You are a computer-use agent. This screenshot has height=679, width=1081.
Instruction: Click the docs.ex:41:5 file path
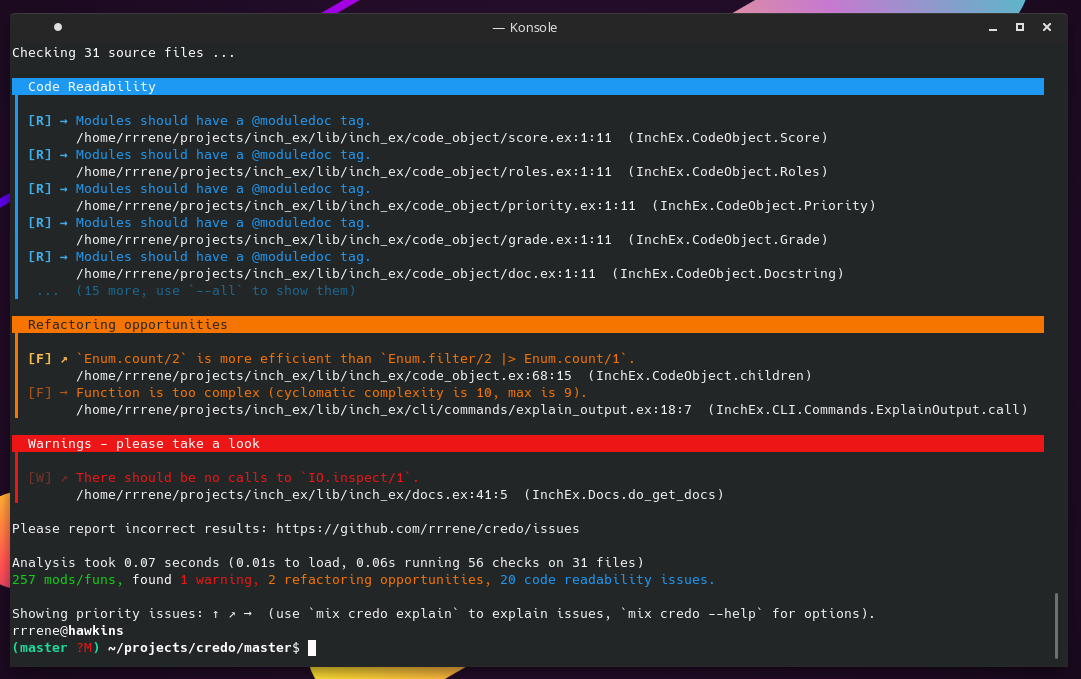pyautogui.click(x=291, y=495)
